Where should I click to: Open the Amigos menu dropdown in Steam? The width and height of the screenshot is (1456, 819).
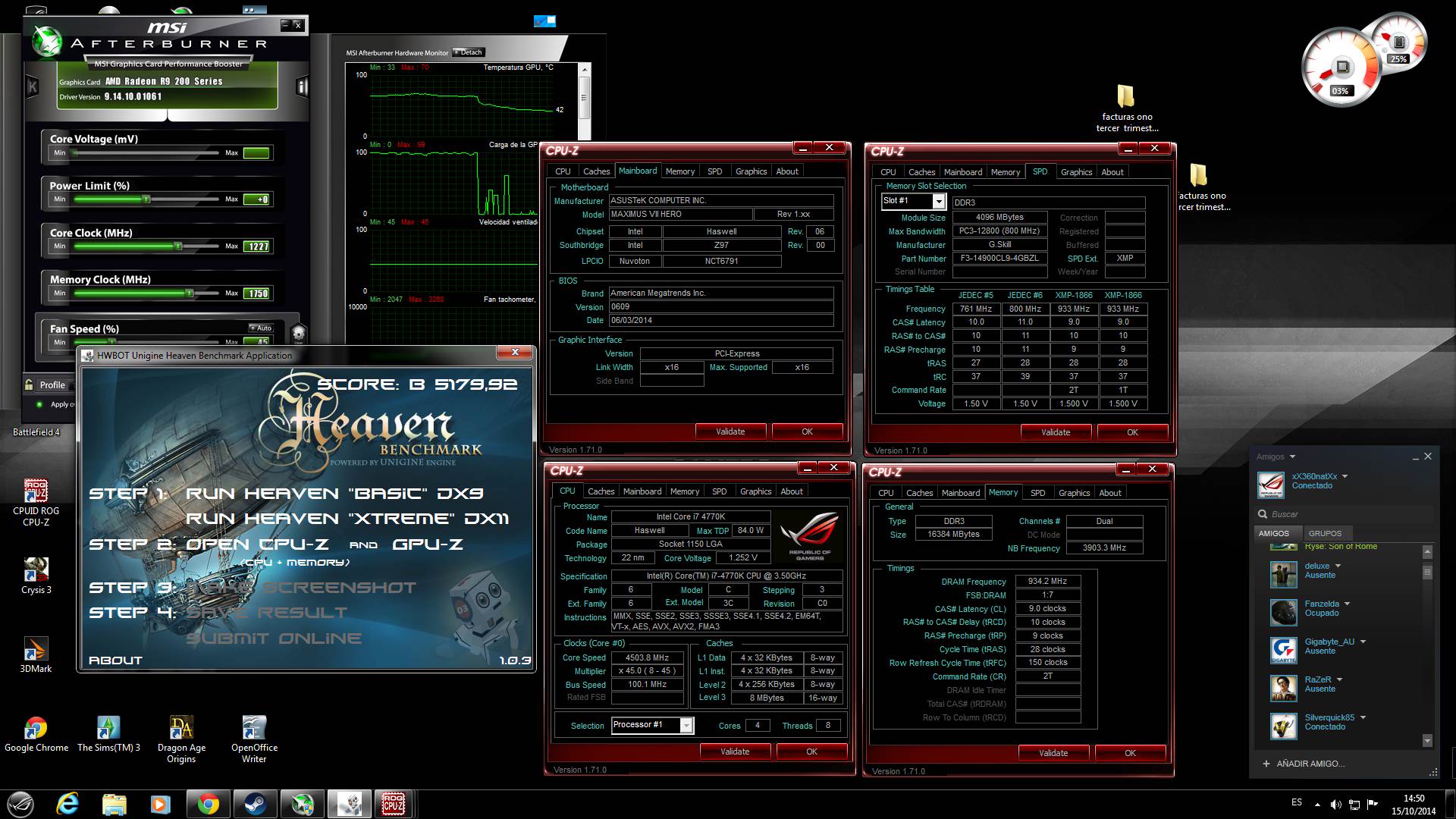click(1292, 457)
